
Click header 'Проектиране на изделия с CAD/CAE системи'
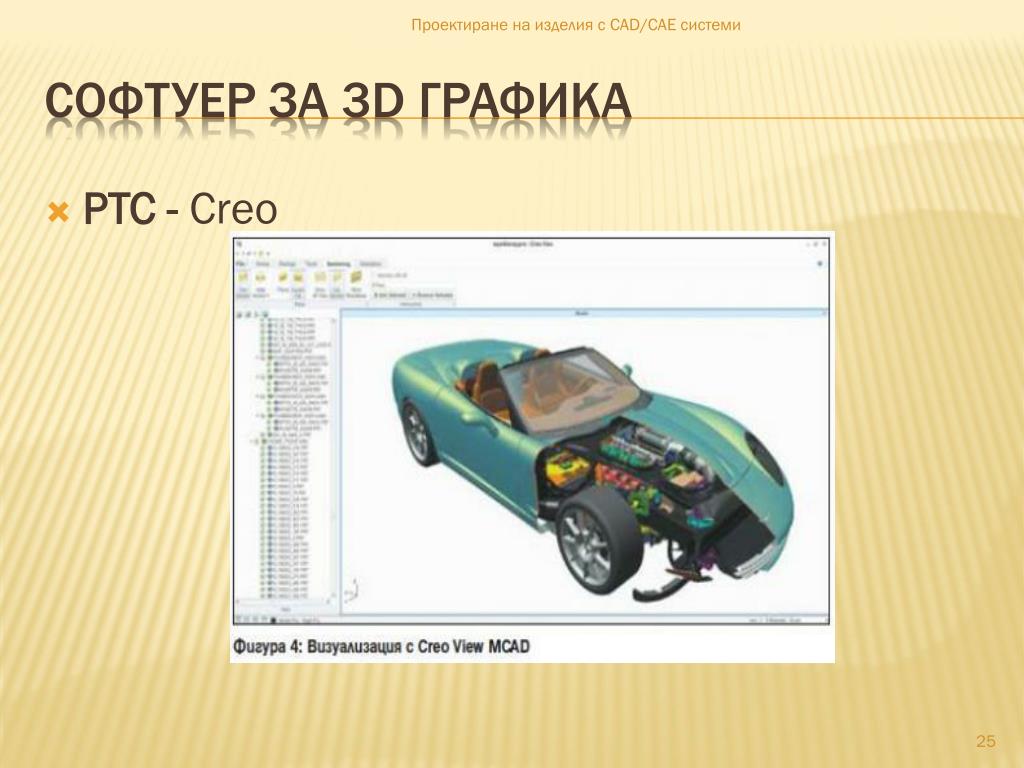coord(576,25)
